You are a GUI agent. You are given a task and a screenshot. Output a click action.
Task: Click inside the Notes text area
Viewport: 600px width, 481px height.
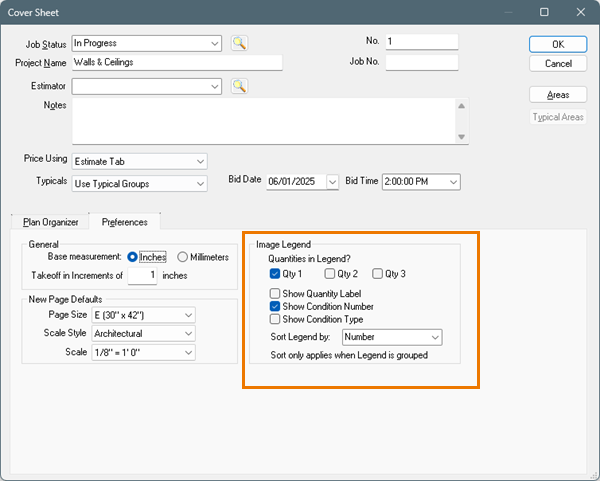coord(263,121)
